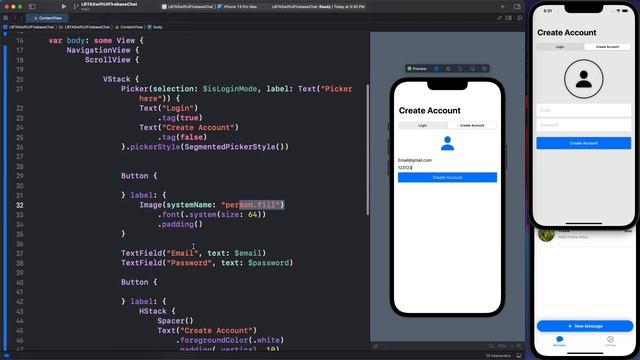Open the folder breadcrumb LBTASwiftUIFirebaseChat
This screenshot has width=640, height=360.
[84, 27]
